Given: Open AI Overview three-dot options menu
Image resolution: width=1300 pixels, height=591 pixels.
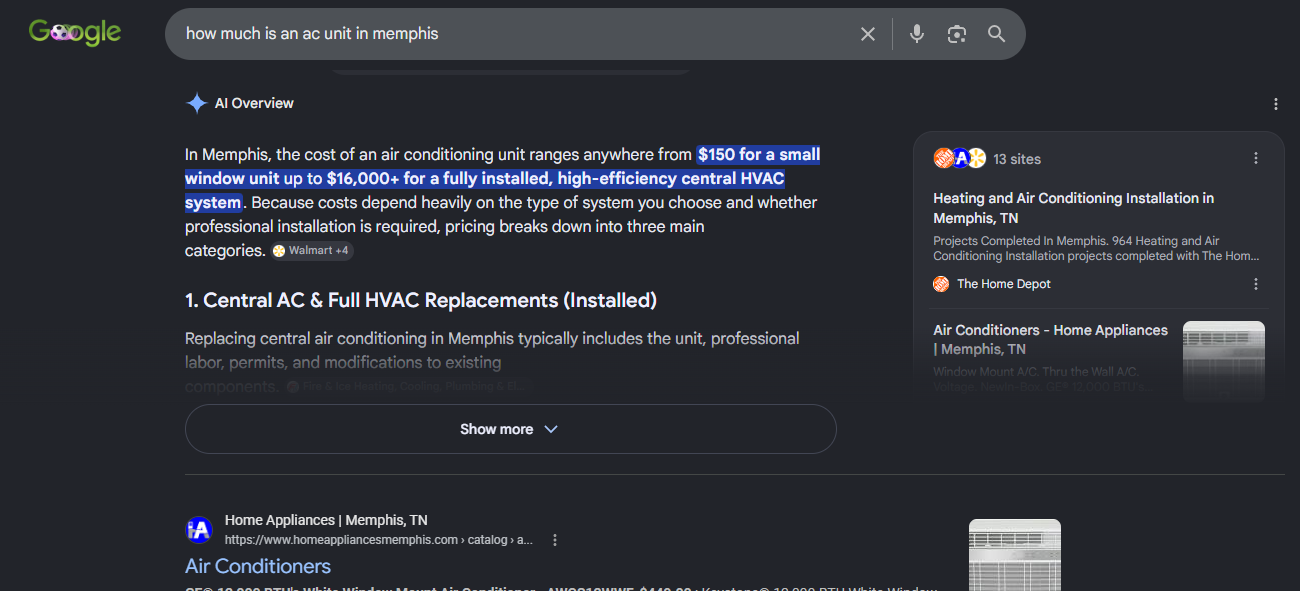Looking at the screenshot, I should click(x=1276, y=104).
